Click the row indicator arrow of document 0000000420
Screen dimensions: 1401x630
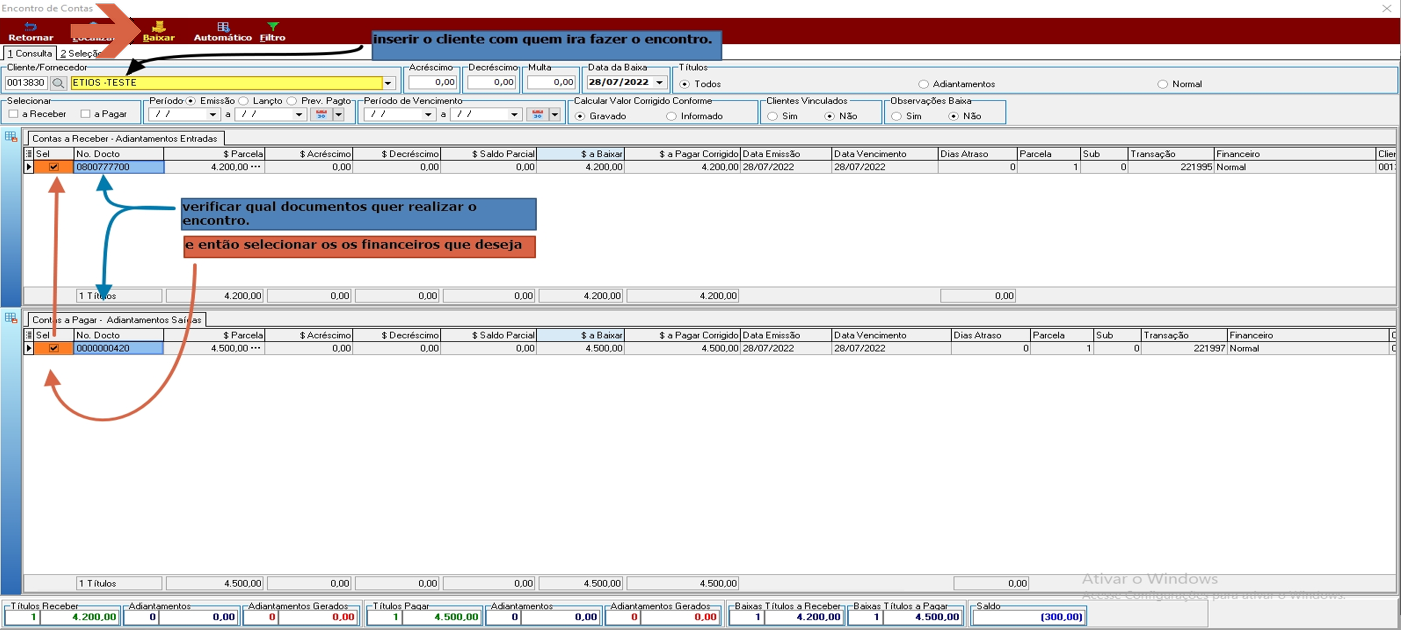click(x=29, y=349)
